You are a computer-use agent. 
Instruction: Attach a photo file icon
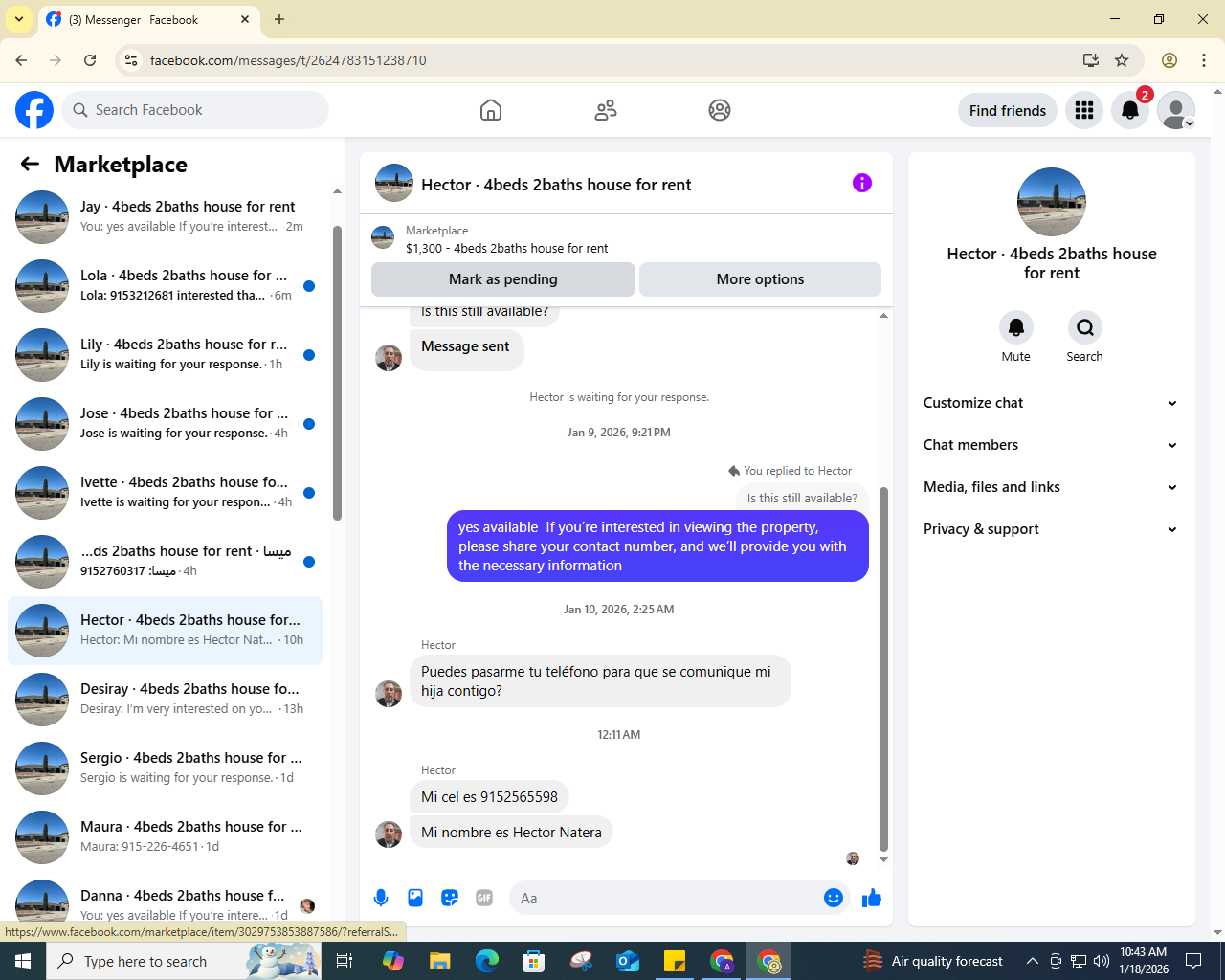coord(415,898)
